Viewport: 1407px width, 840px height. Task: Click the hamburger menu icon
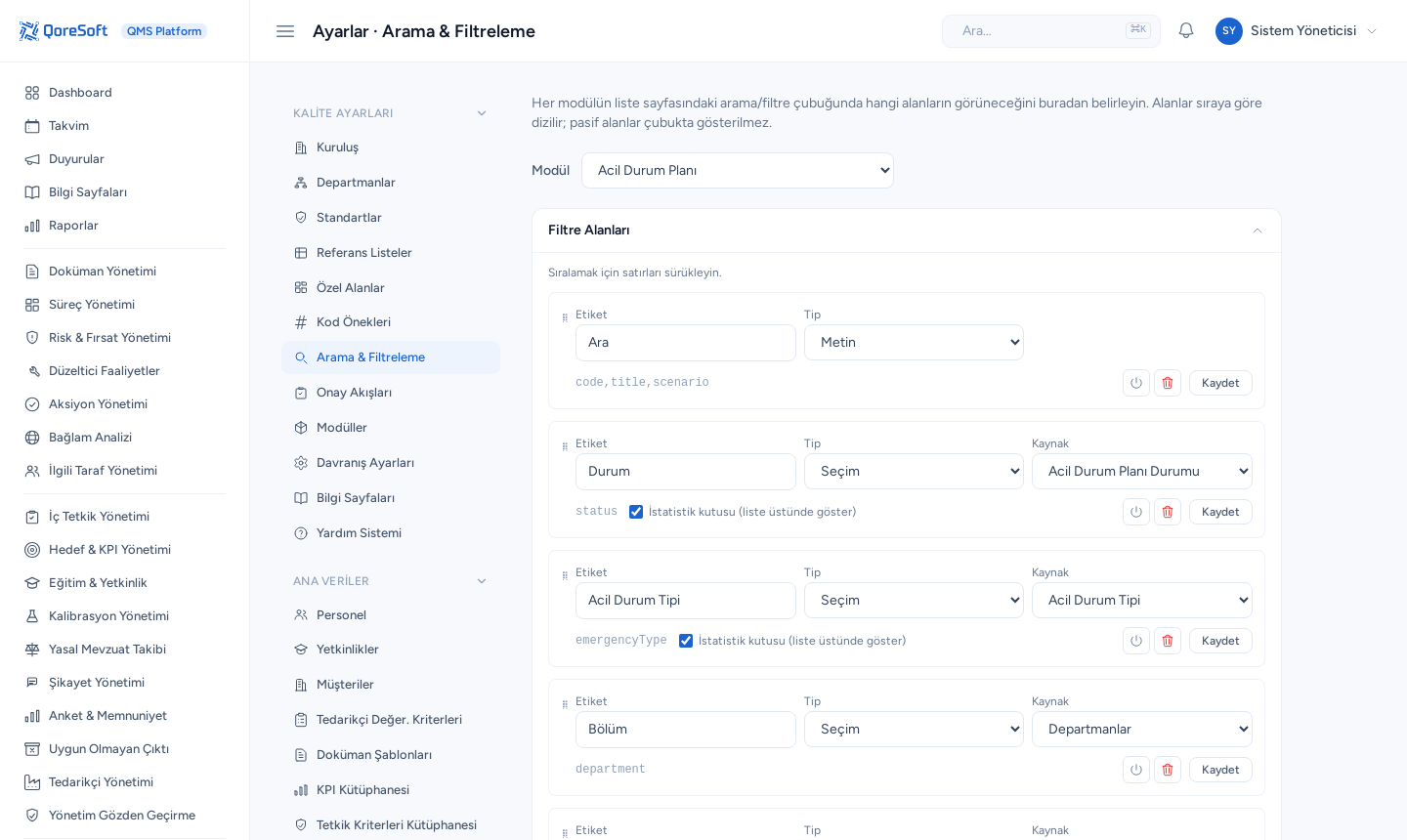[285, 31]
